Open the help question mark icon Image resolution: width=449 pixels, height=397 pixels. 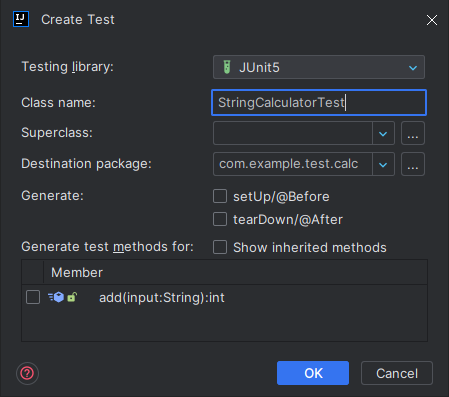click(27, 373)
